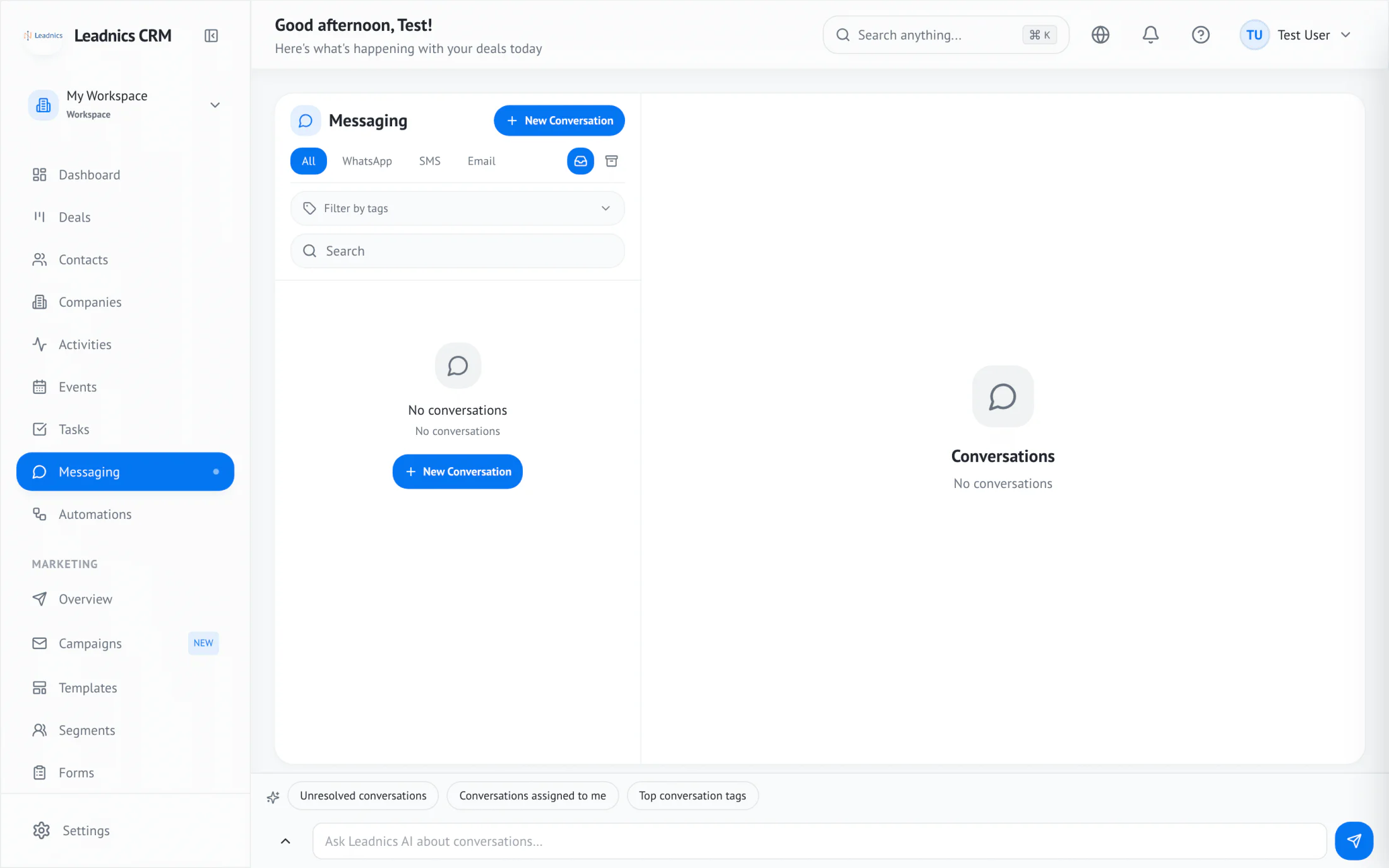Show inbox conversations icon

coord(580,161)
